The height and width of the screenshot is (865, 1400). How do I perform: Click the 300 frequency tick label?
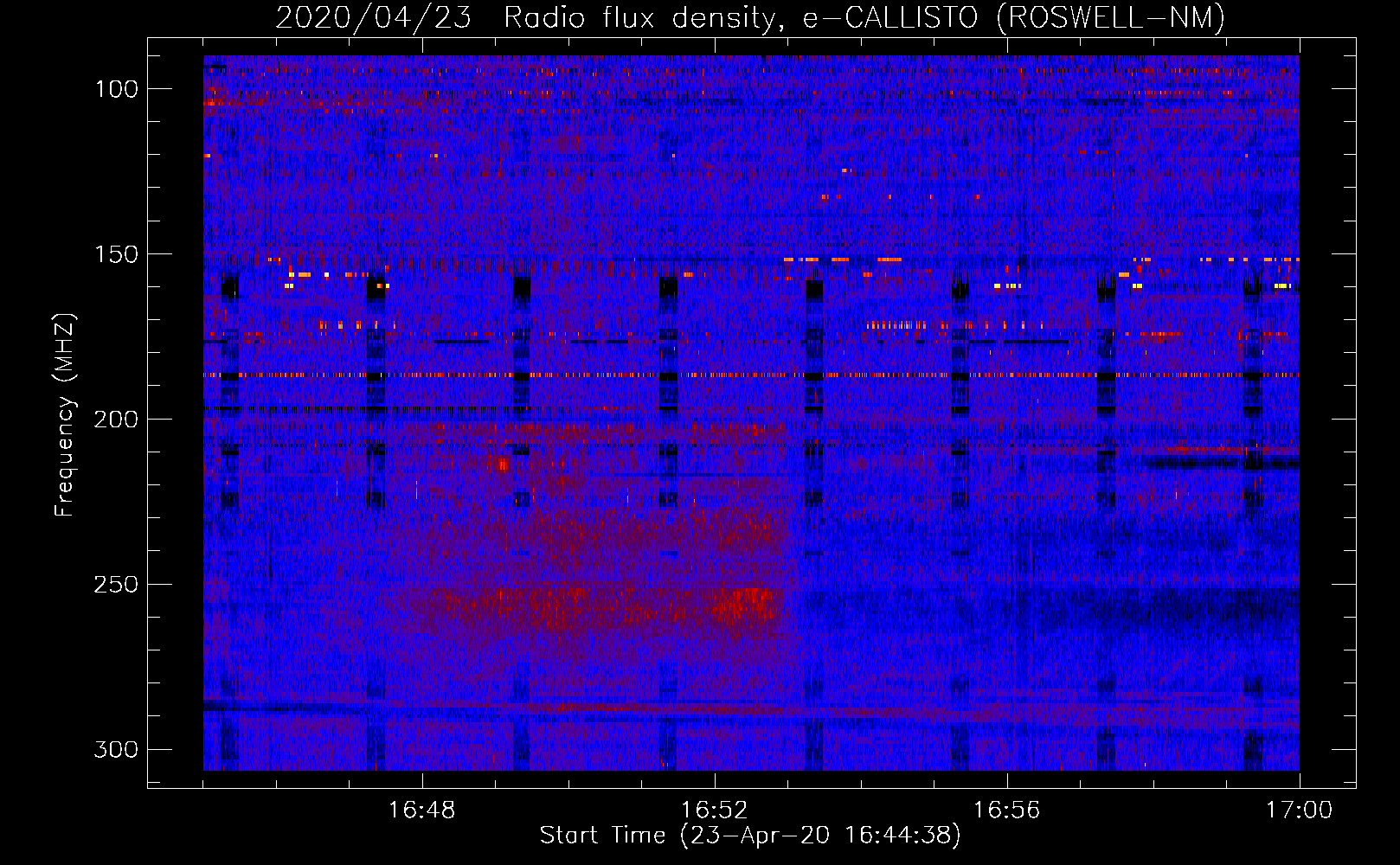point(115,750)
